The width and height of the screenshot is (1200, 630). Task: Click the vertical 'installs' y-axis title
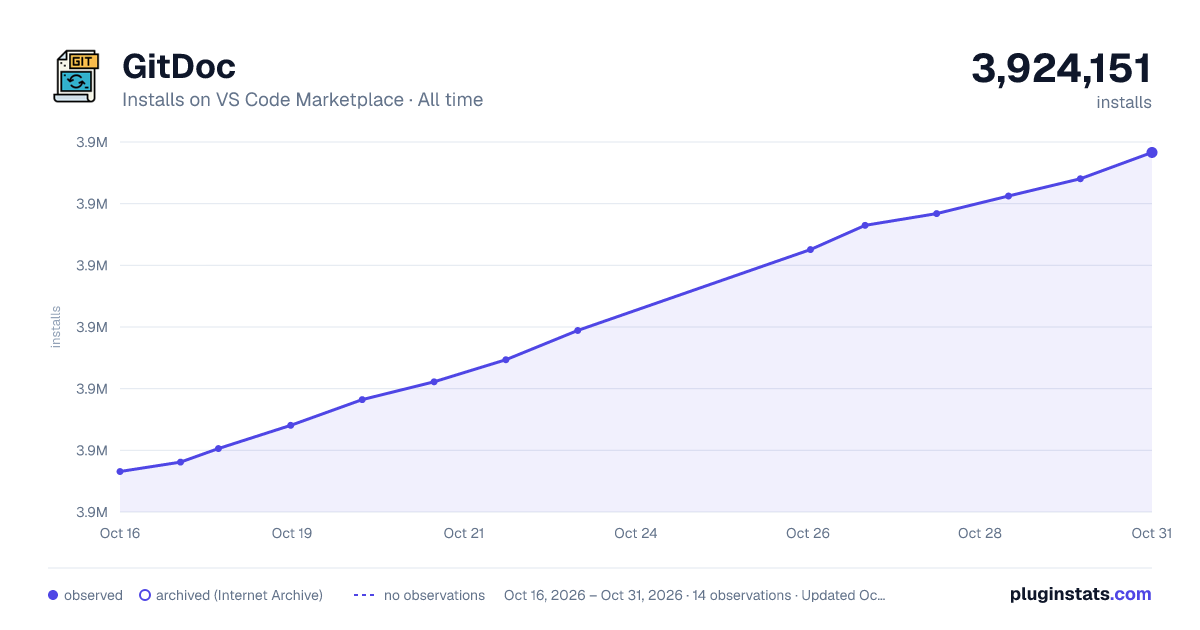point(56,327)
